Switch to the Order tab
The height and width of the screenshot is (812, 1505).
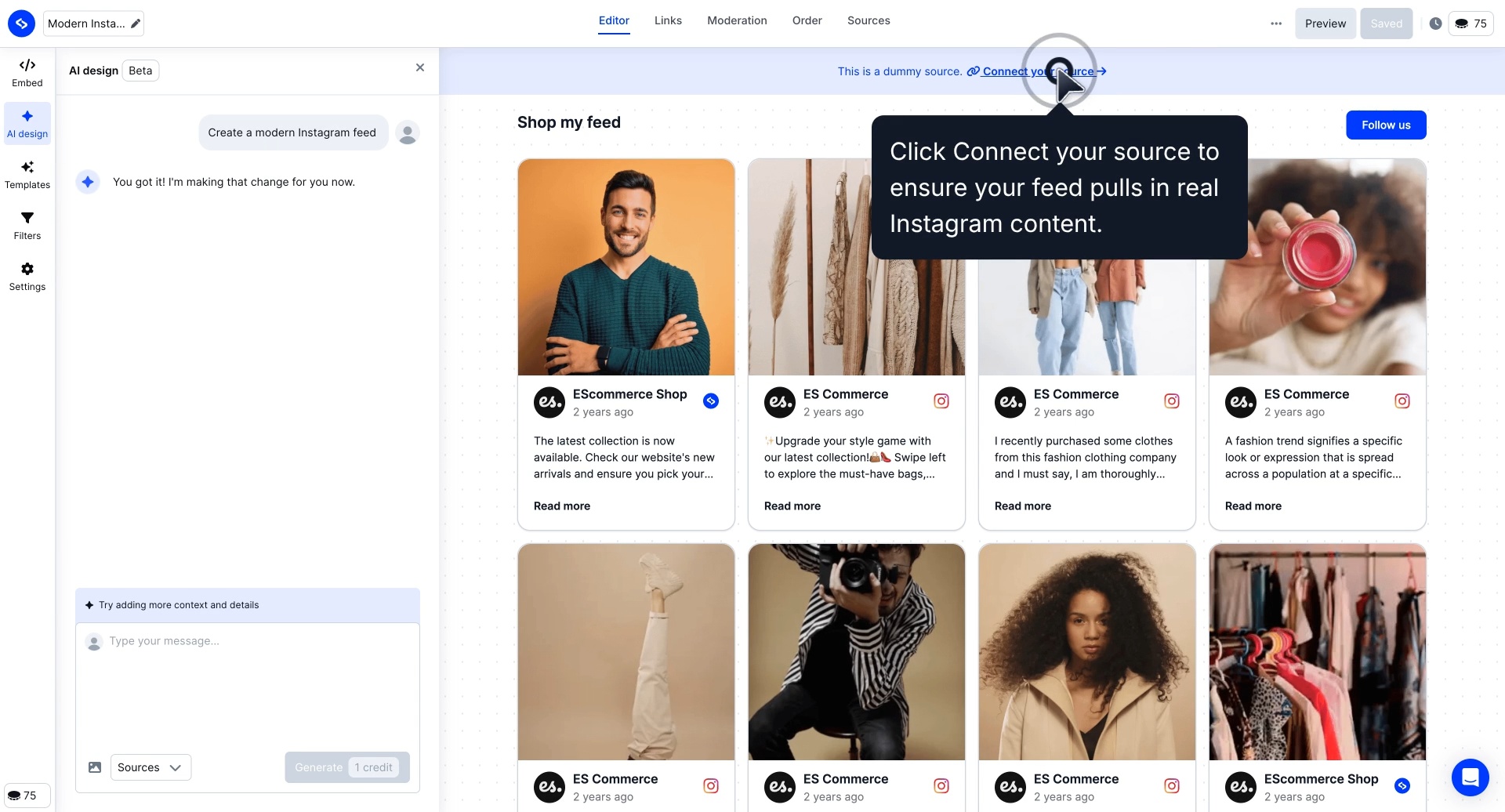pos(807,20)
